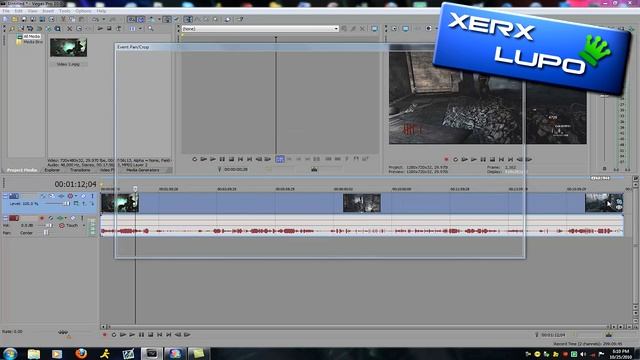Click the Open project folder icon

(14, 19)
